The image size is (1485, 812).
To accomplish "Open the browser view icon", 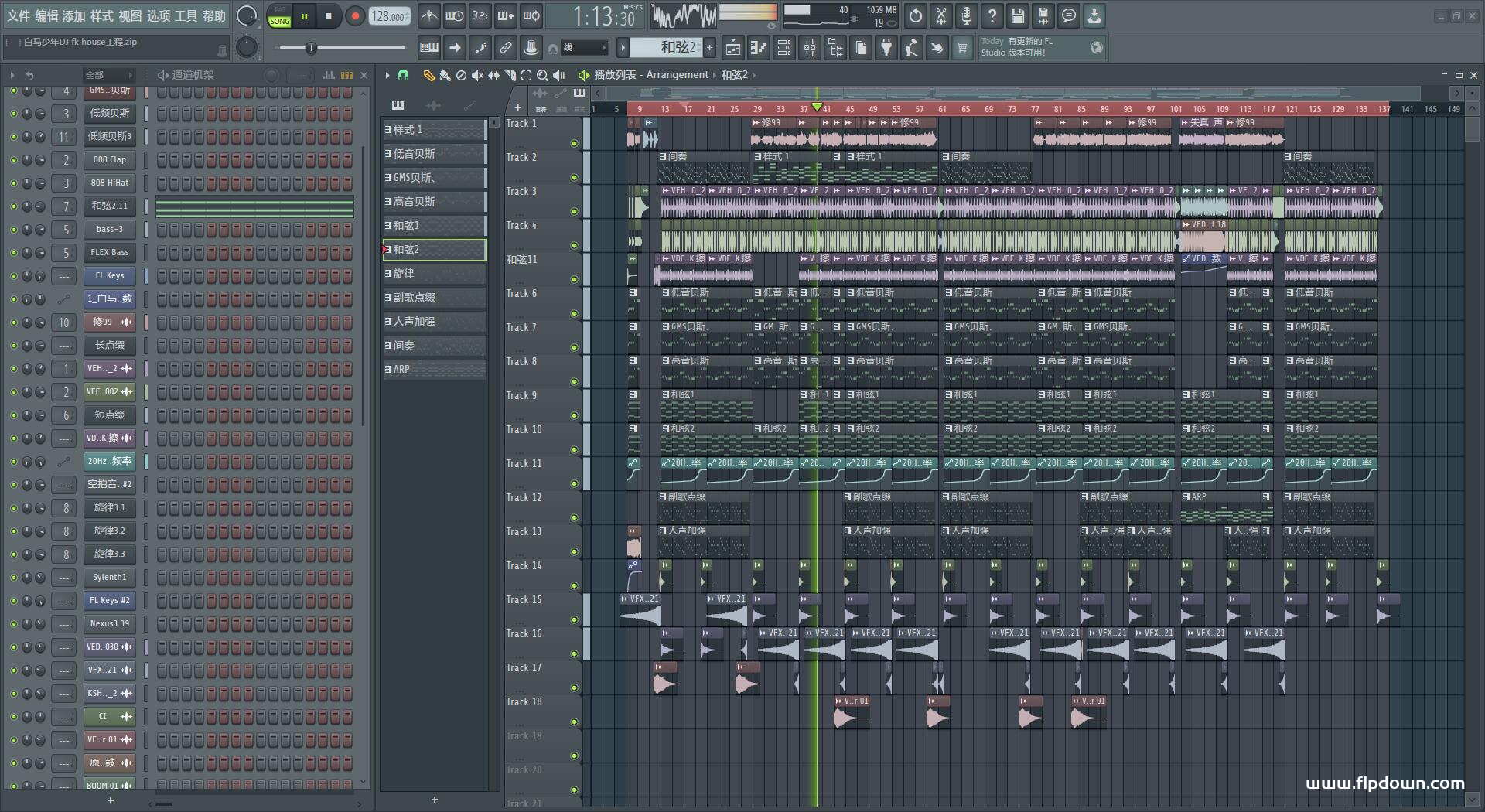I will [x=835, y=48].
